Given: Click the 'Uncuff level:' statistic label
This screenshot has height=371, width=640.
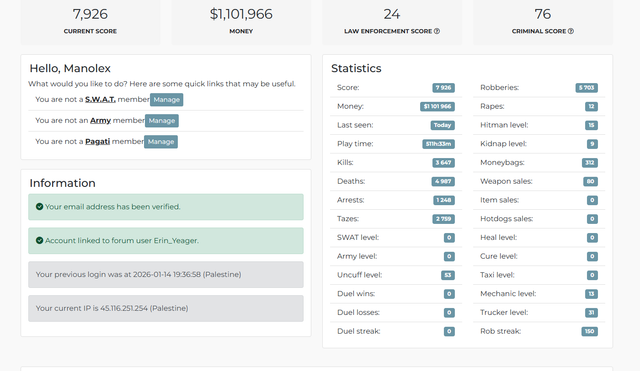Looking at the screenshot, I should coord(360,275).
